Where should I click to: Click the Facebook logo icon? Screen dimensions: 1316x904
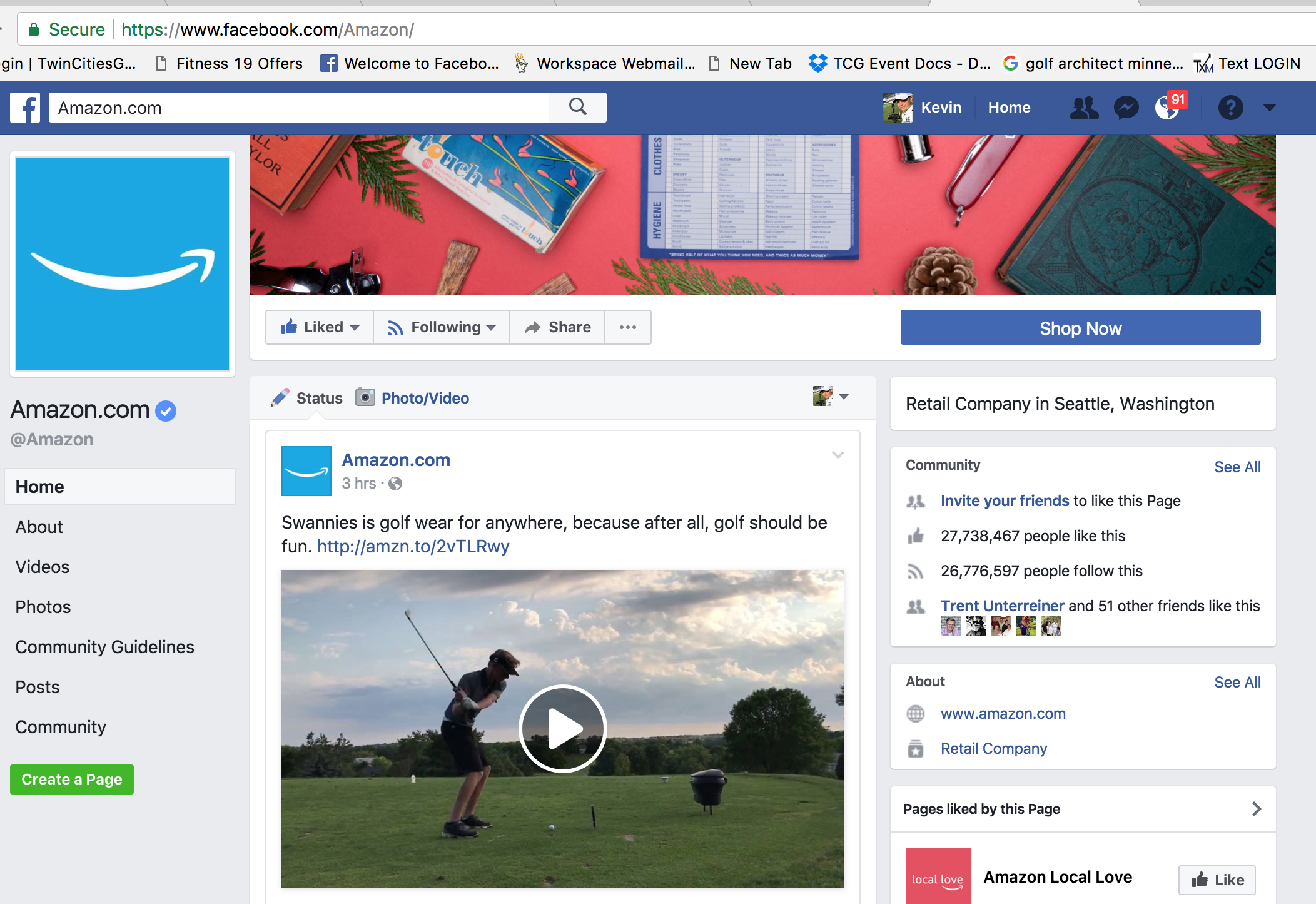pyautogui.click(x=25, y=108)
